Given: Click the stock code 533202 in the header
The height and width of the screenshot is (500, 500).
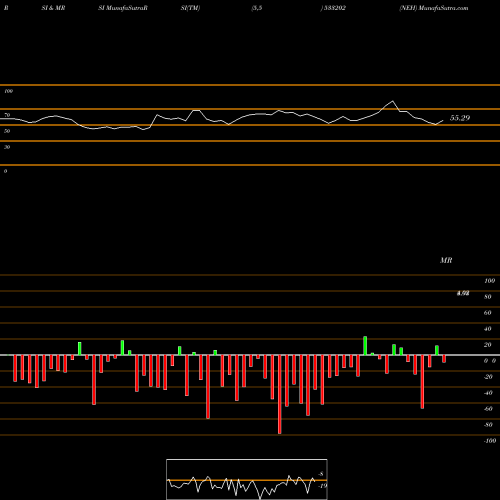Looking at the screenshot, I should pos(334,8).
